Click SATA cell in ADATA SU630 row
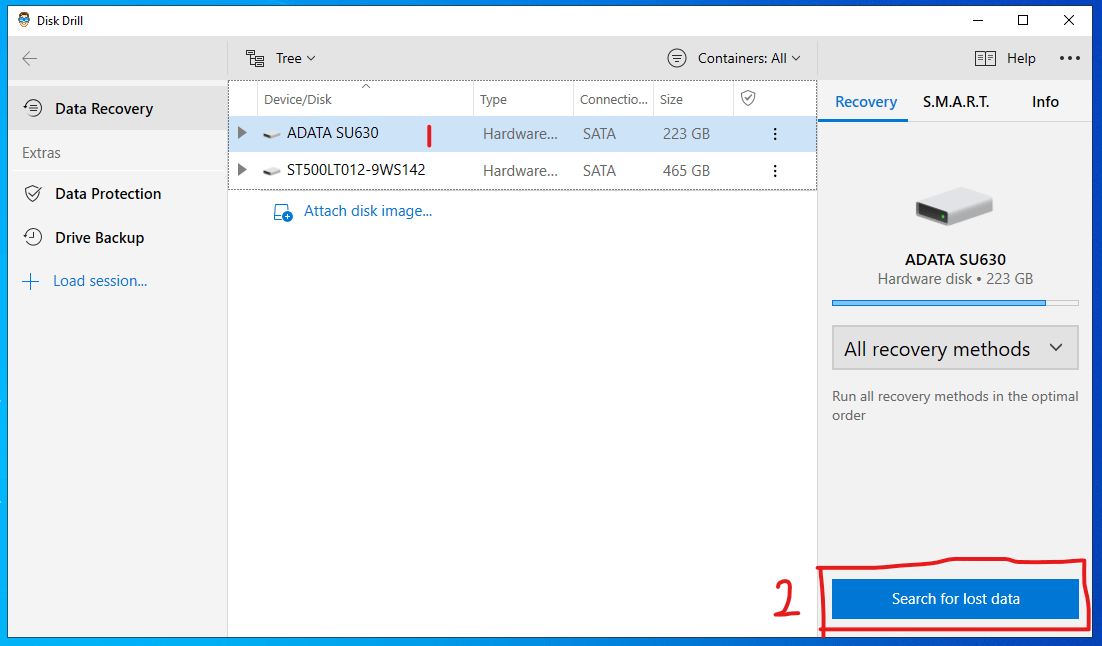The image size is (1102, 646). click(x=599, y=134)
